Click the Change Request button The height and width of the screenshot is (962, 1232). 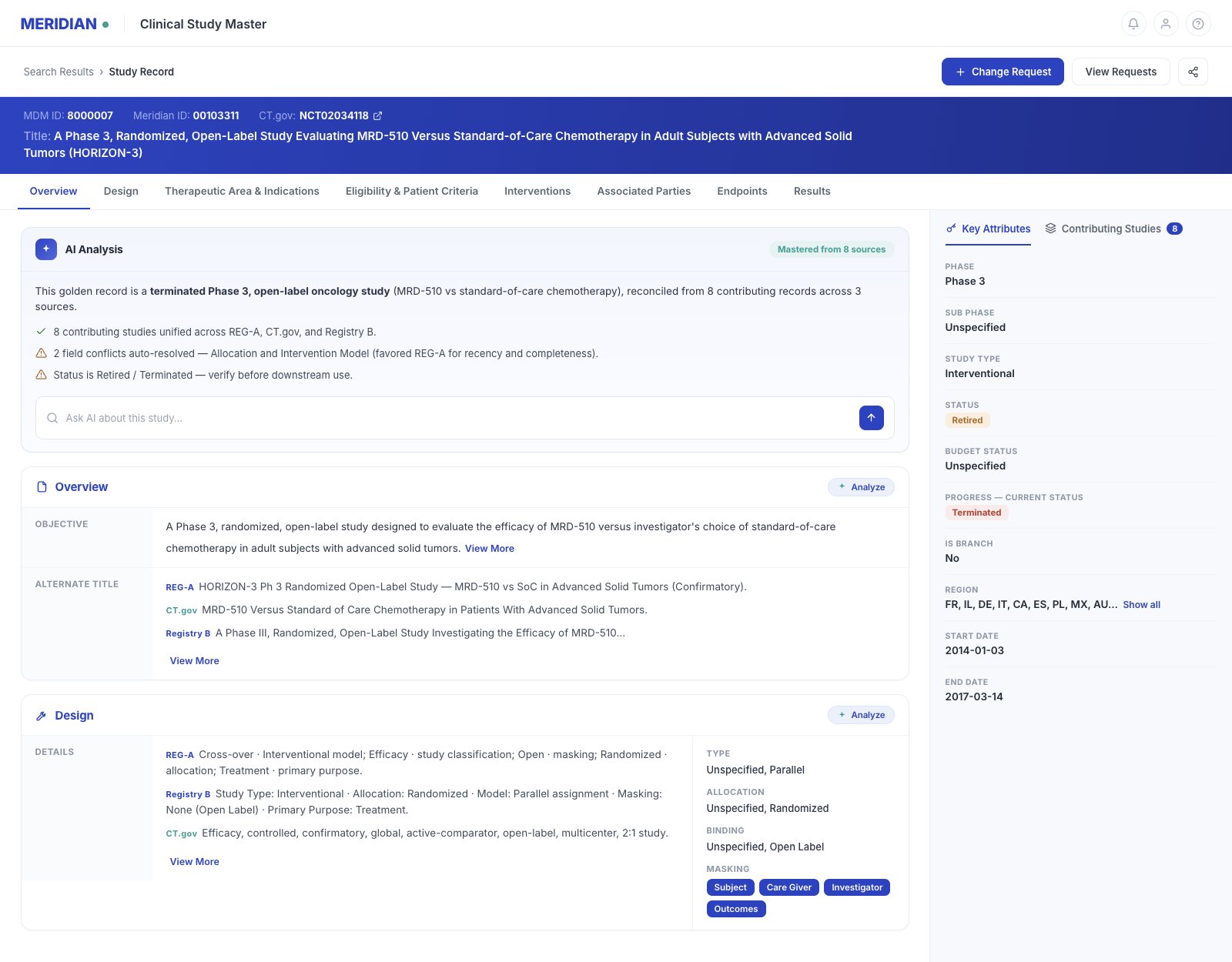[x=1003, y=72]
